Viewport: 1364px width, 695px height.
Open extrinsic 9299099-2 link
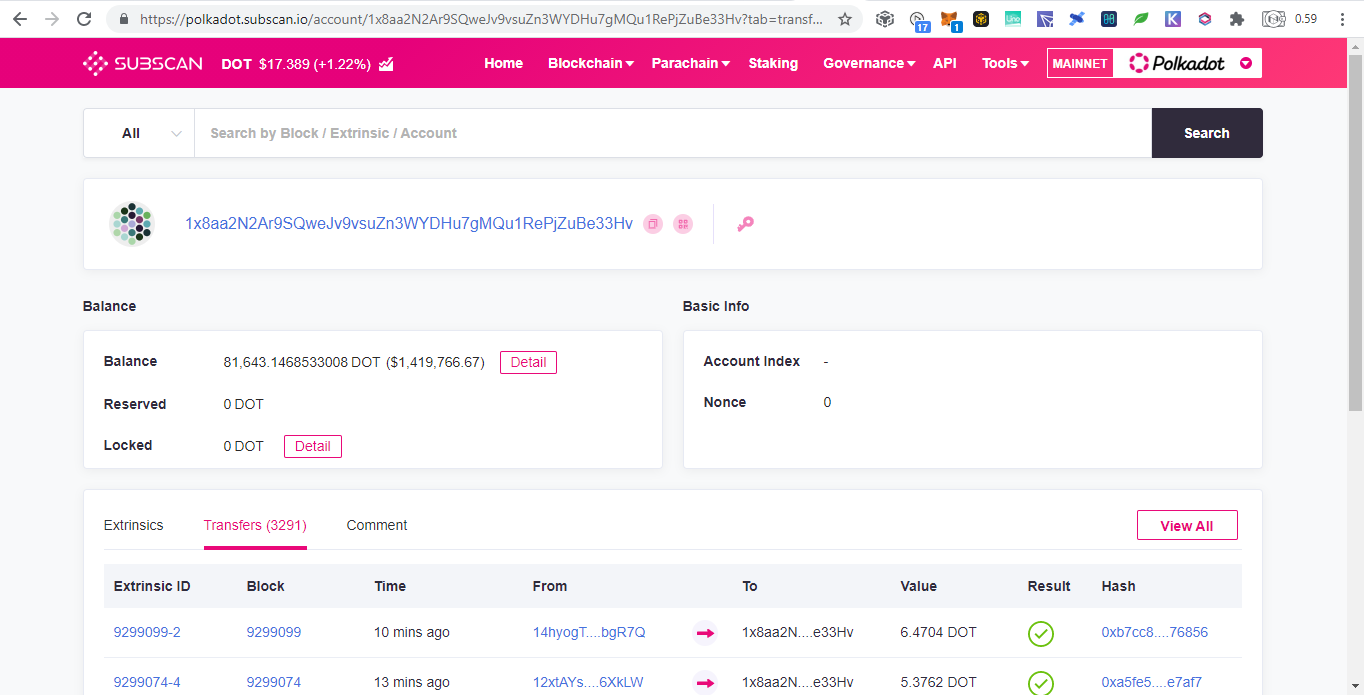[x=147, y=632]
